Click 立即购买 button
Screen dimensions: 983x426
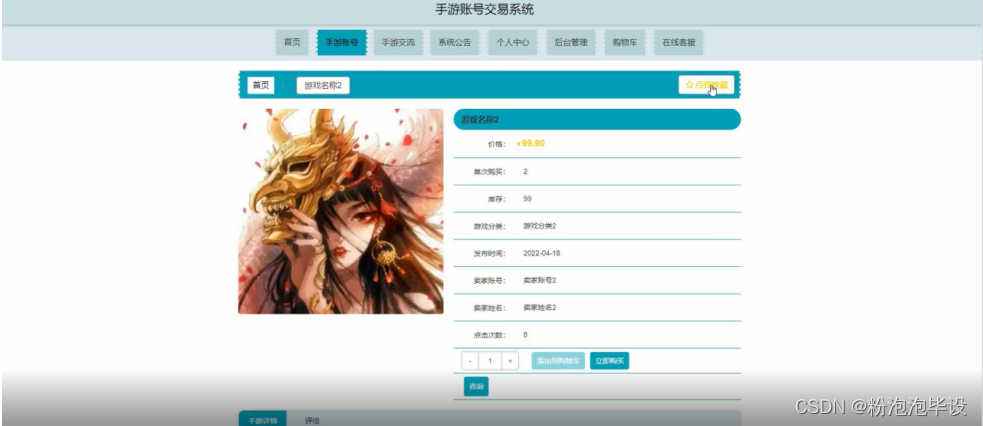tap(609, 361)
